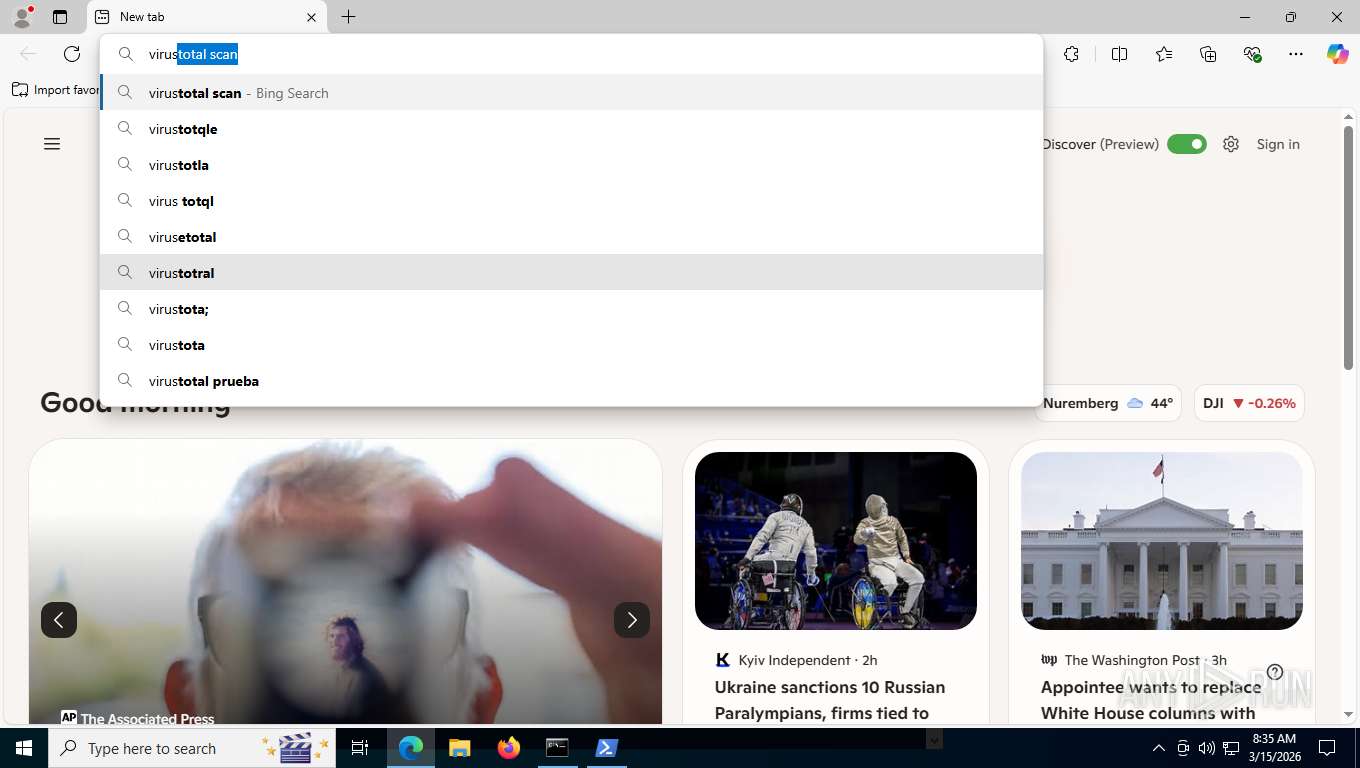The width and height of the screenshot is (1360, 768).
Task: Select the 'virustotla' suggestion
Action: (571, 165)
